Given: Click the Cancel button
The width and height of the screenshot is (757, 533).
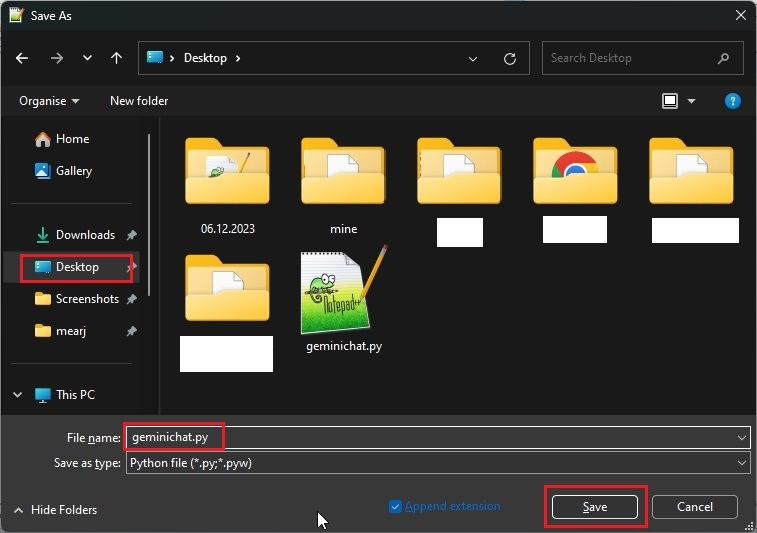Looking at the screenshot, I should click(694, 507).
